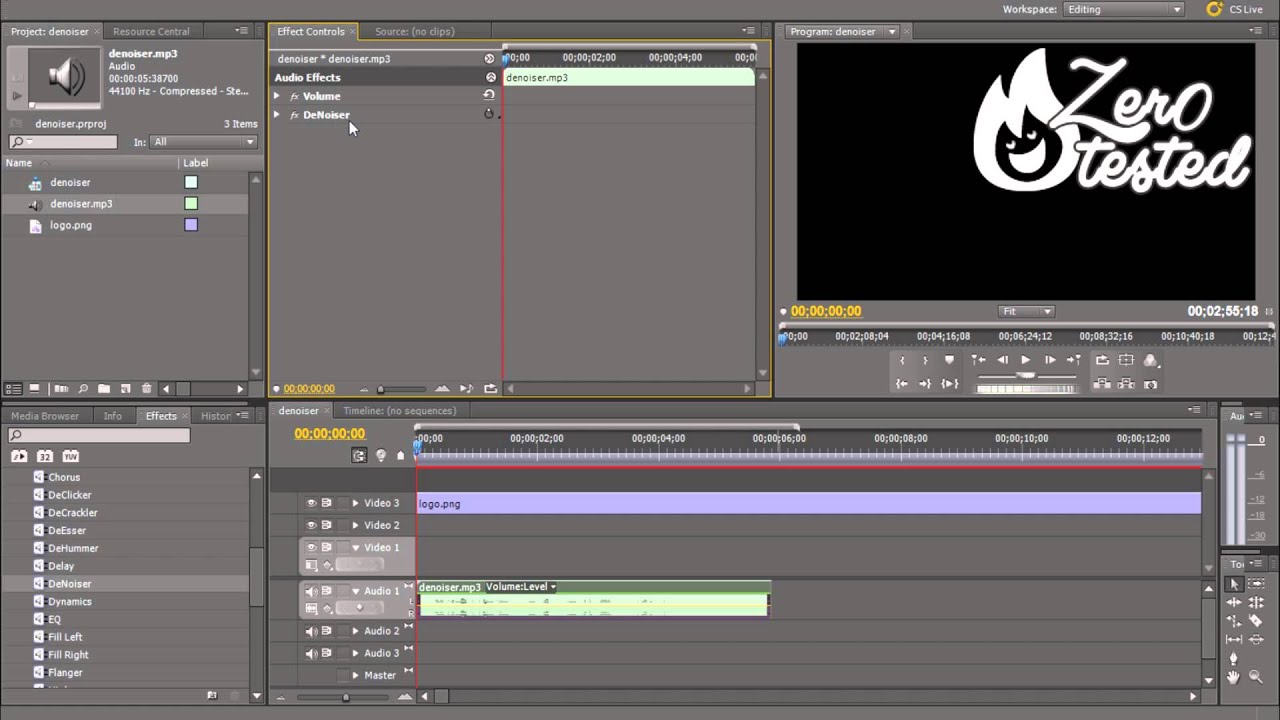The height and width of the screenshot is (720, 1280).
Task: Set In point in Program monitor
Action: pos(902,360)
